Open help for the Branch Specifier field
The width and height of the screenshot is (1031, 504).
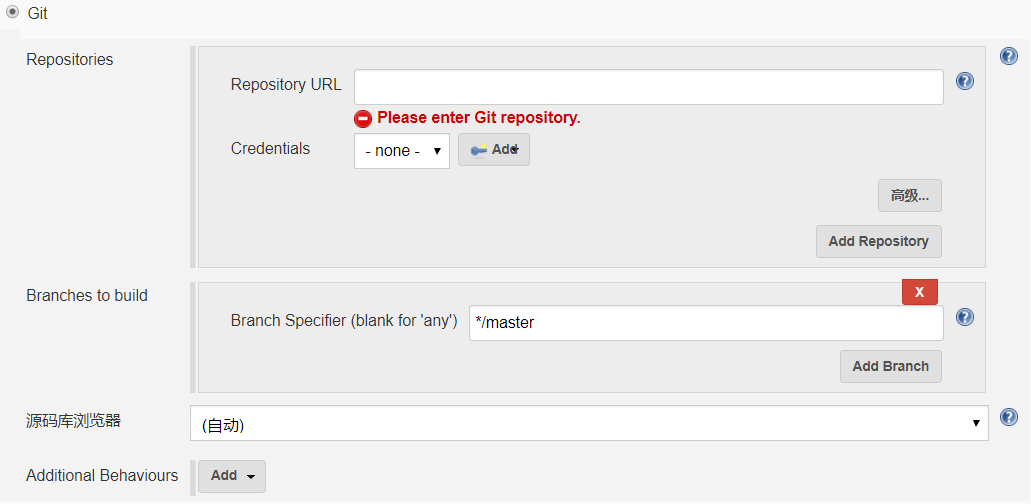tap(965, 317)
